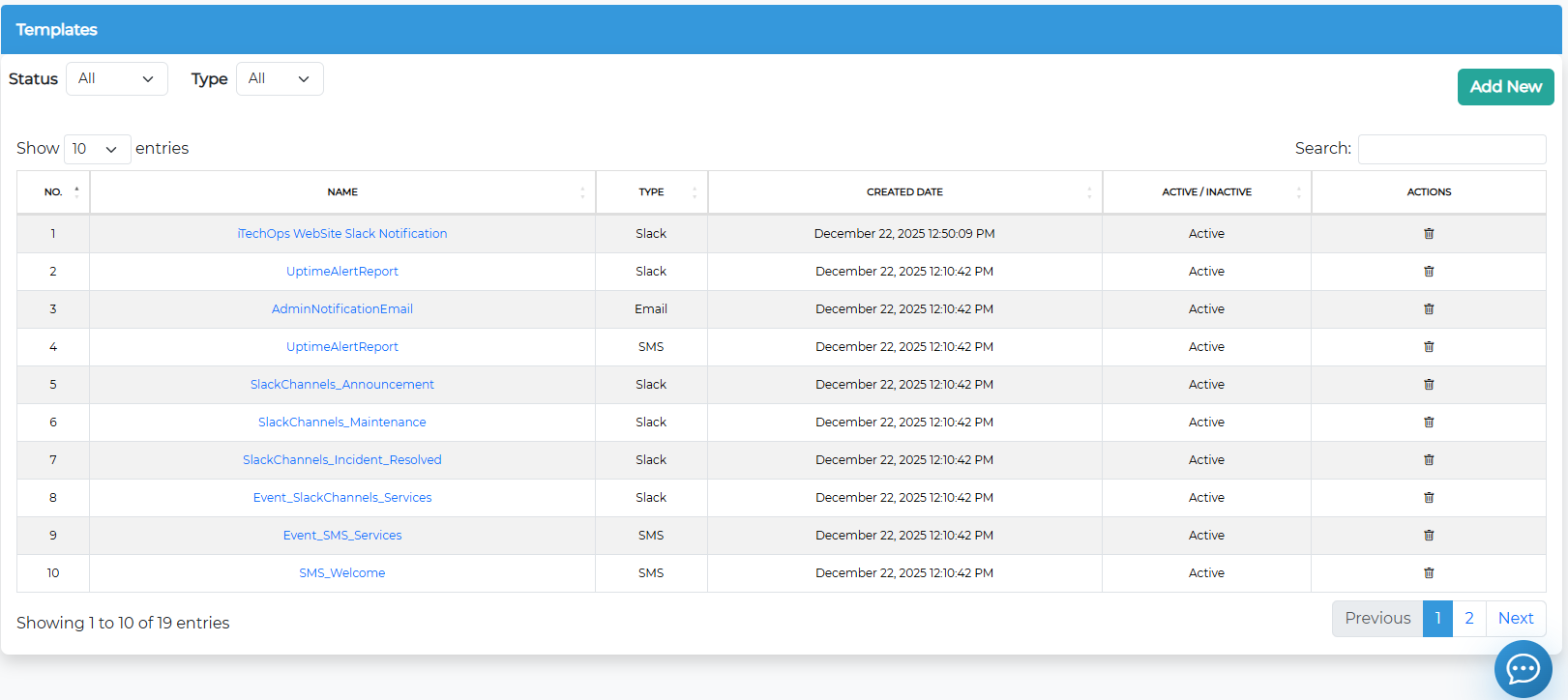This screenshot has width=1568, height=700.
Task: Open UptimeAlertReport link in row 2
Action: click(342, 272)
